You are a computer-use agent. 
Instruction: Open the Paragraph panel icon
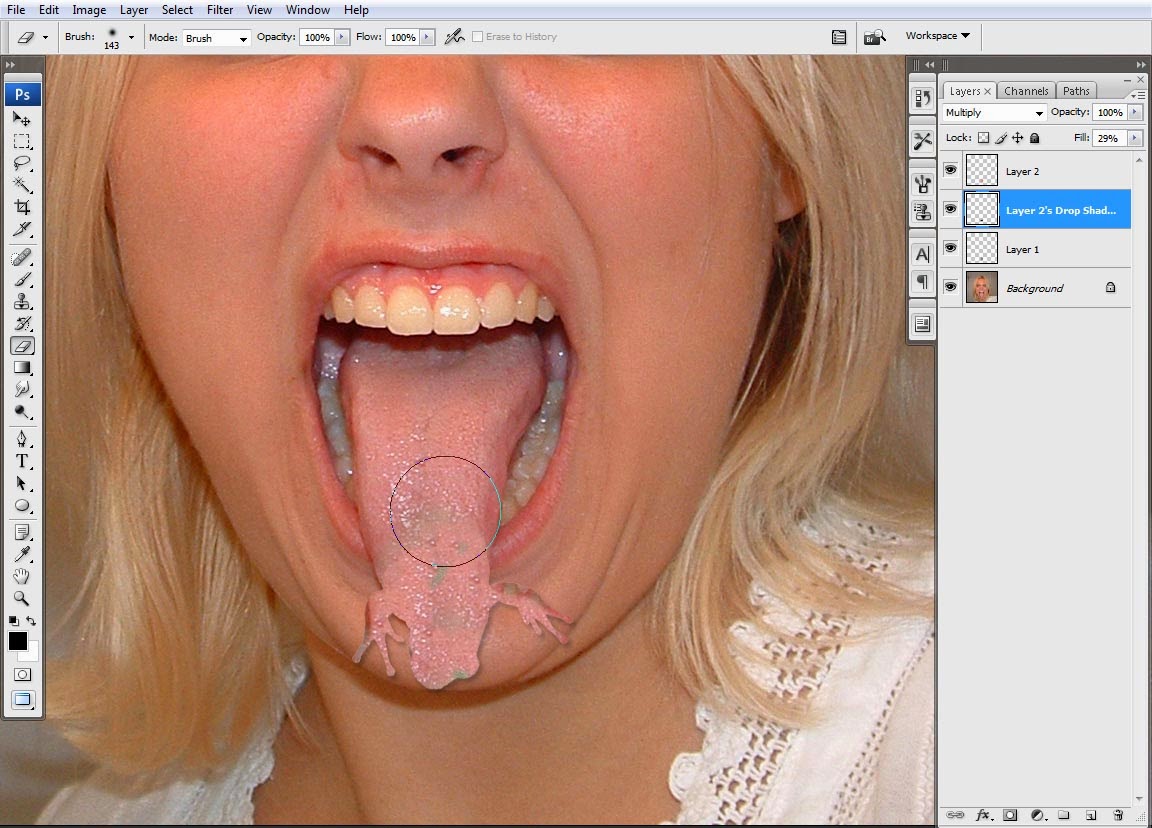click(x=923, y=281)
